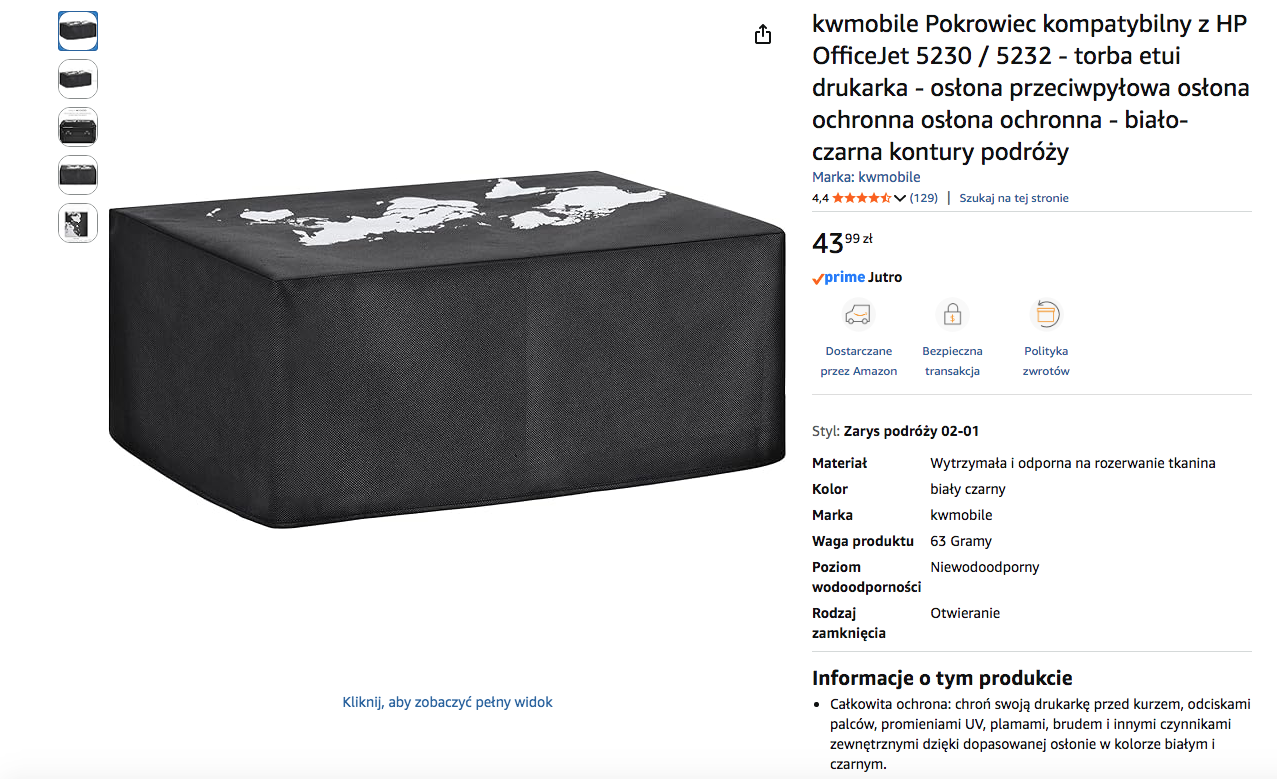Open the Polityka zwrotów link
This screenshot has height=779, width=1277.
1046,361
